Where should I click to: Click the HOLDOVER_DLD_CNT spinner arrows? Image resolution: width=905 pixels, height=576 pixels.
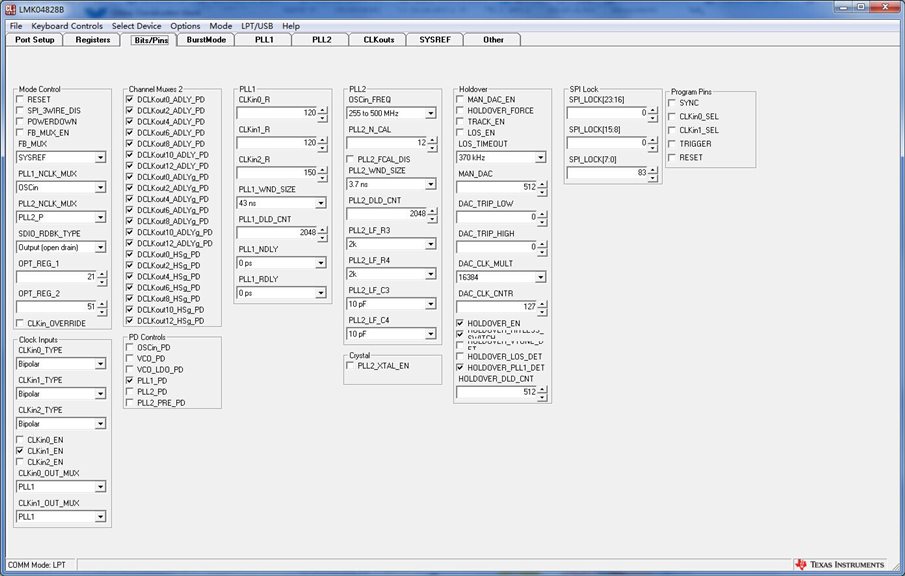(542, 392)
